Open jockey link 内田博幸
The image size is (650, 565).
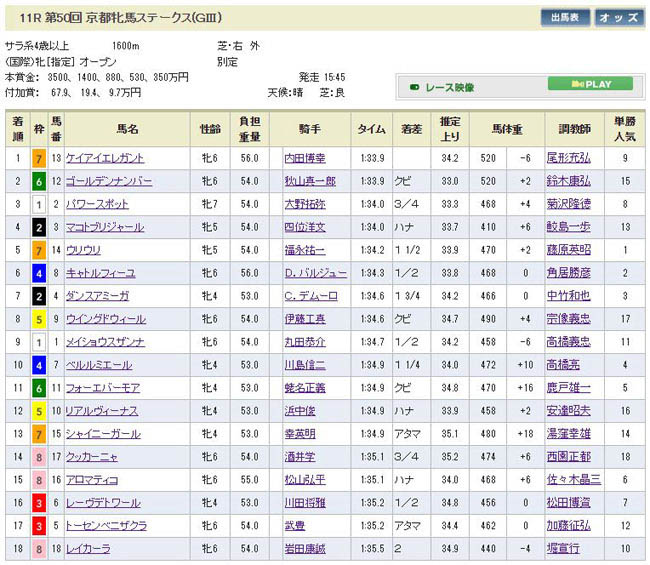coord(304,158)
